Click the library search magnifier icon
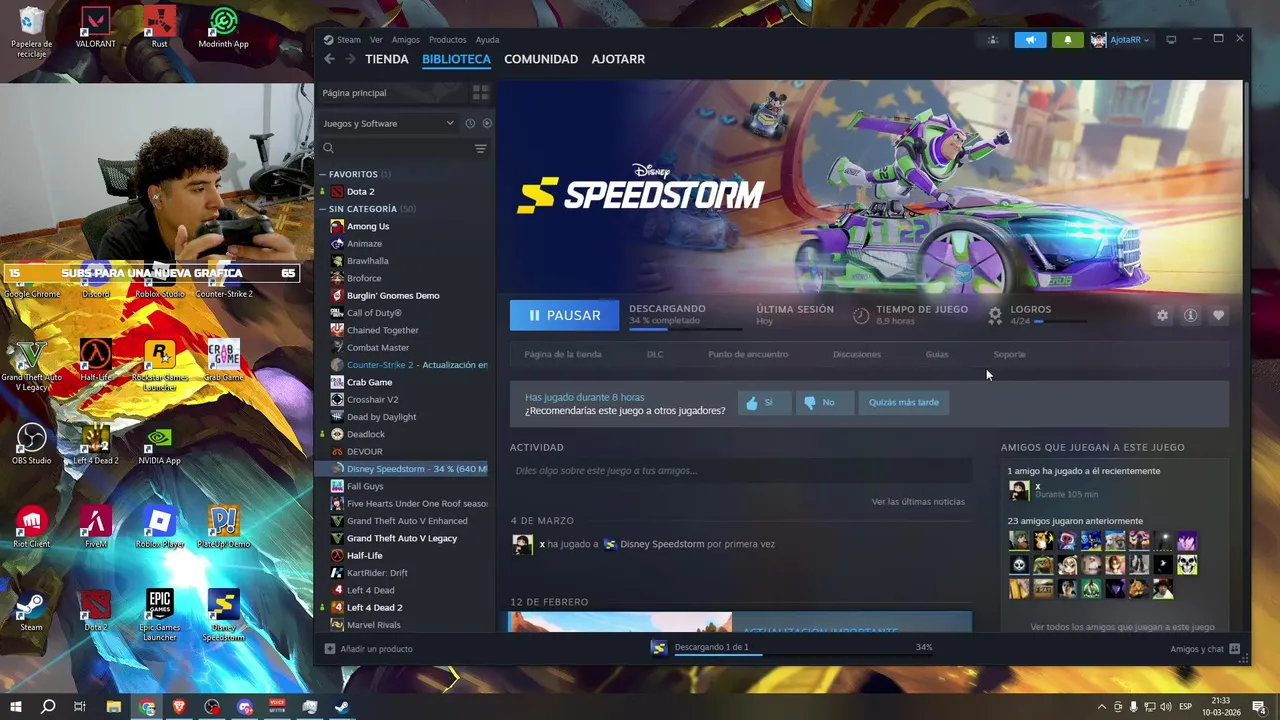 tap(328, 148)
